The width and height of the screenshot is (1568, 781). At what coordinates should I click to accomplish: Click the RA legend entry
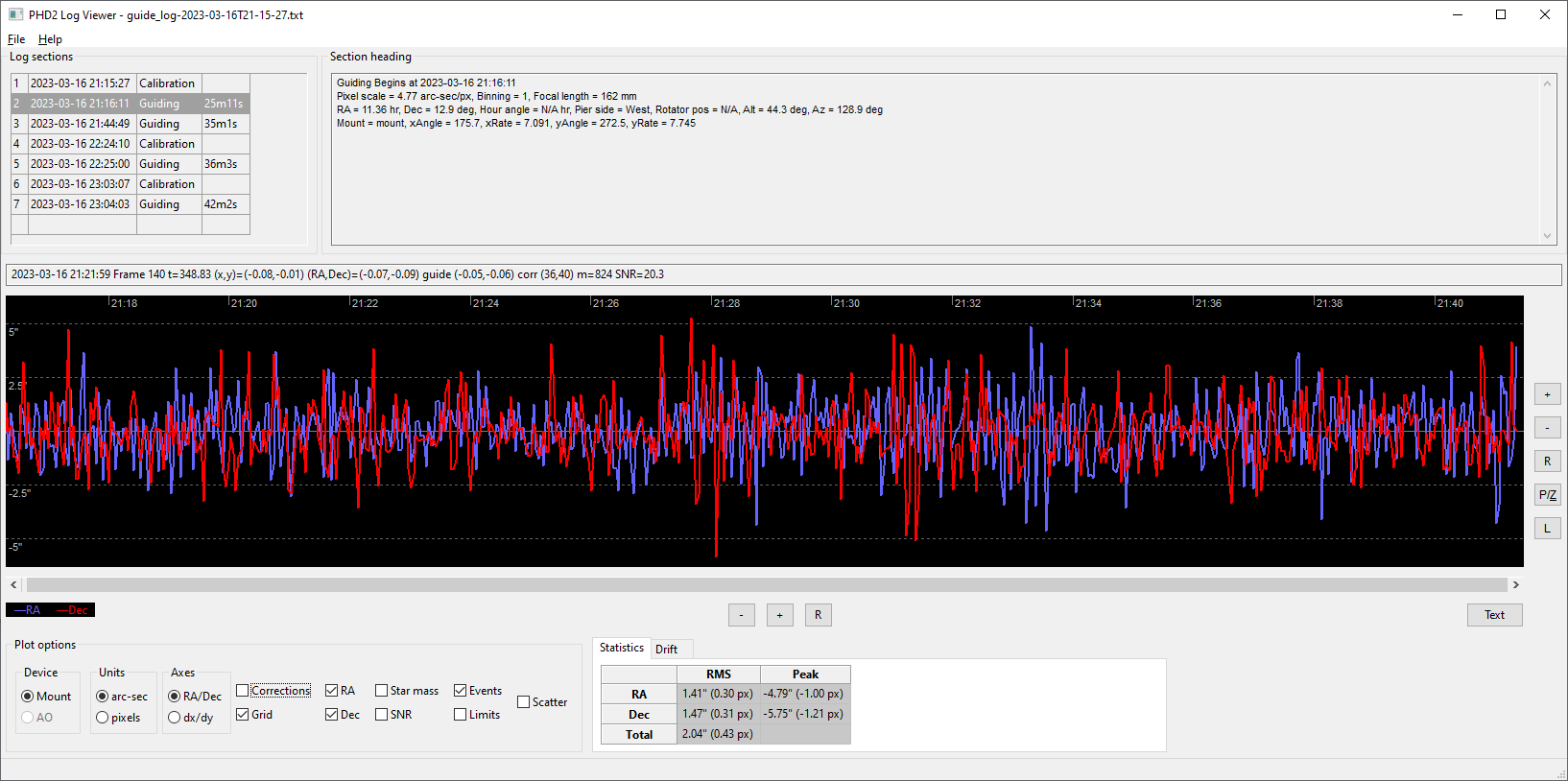click(x=28, y=610)
